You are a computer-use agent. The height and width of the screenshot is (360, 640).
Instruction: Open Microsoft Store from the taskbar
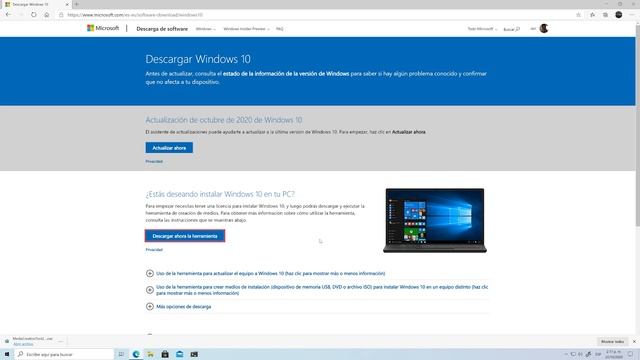click(165, 354)
